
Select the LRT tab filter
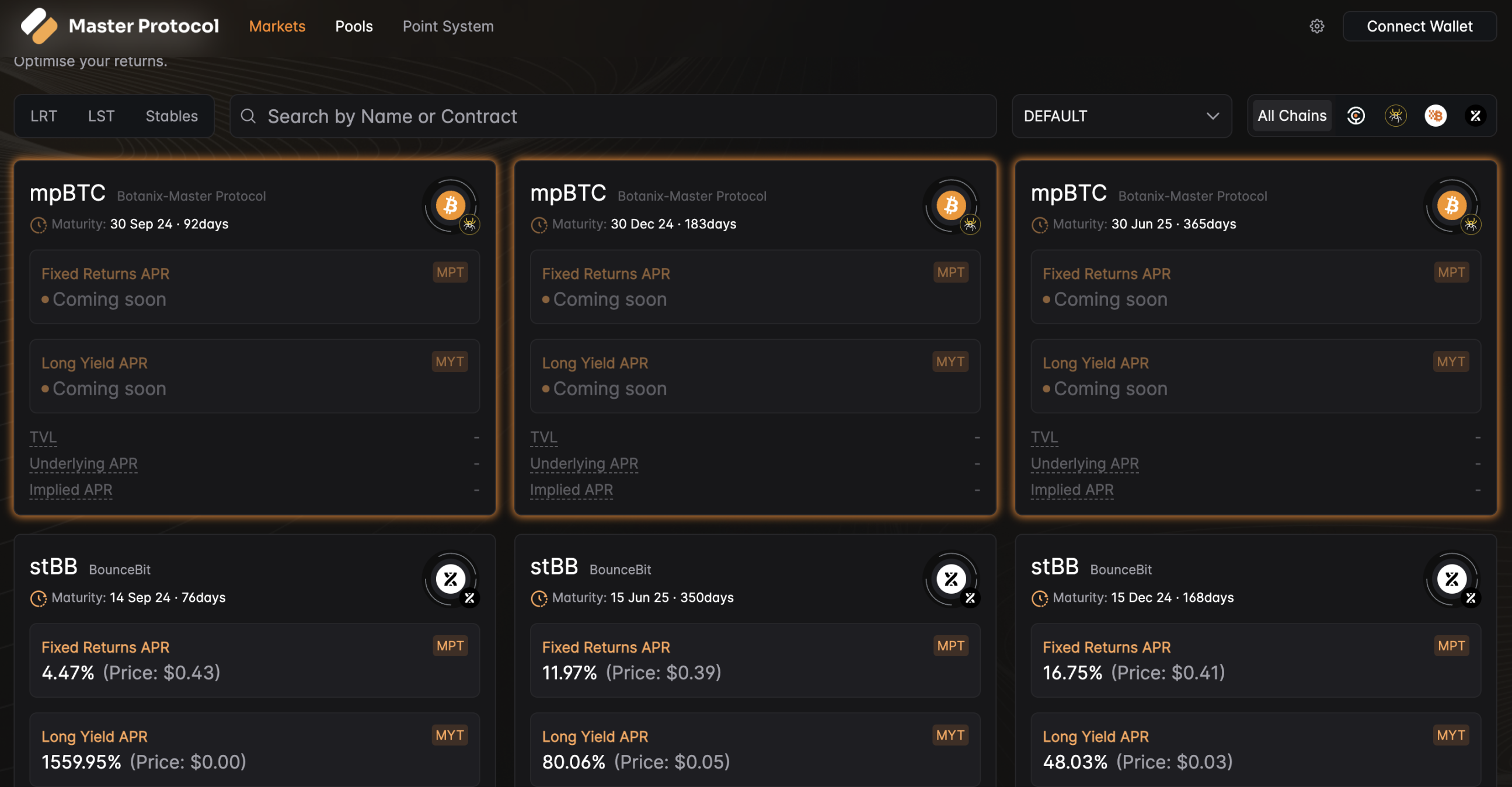pyautogui.click(x=43, y=114)
